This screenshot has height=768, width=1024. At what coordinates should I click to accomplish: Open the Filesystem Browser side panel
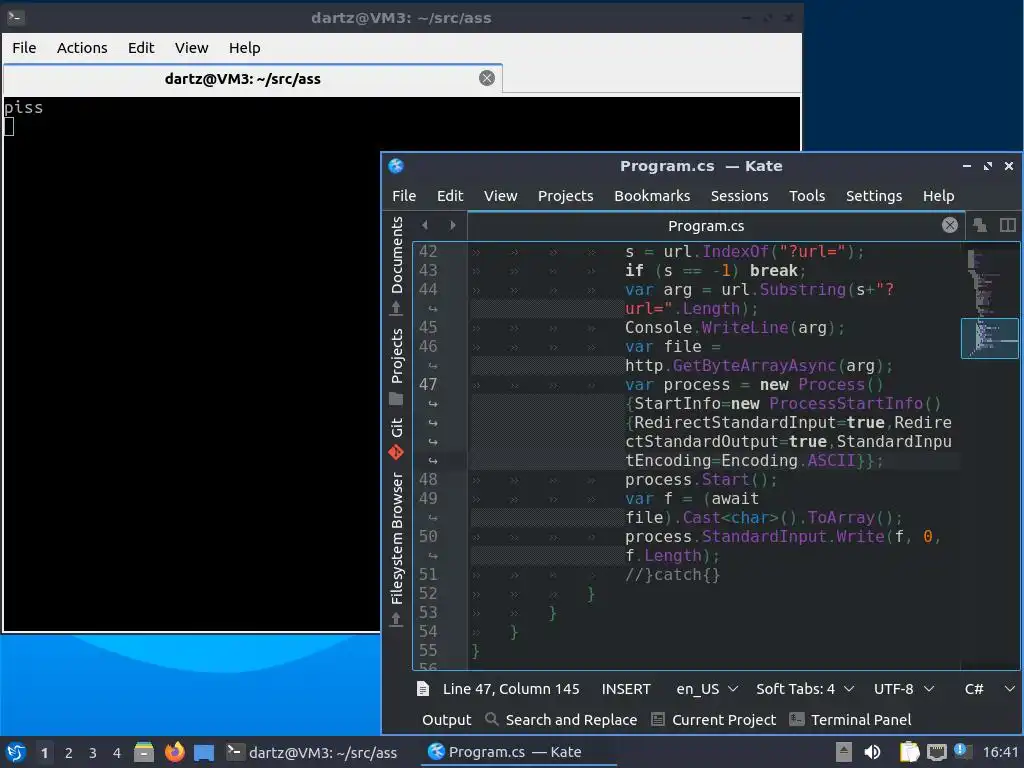[396, 549]
